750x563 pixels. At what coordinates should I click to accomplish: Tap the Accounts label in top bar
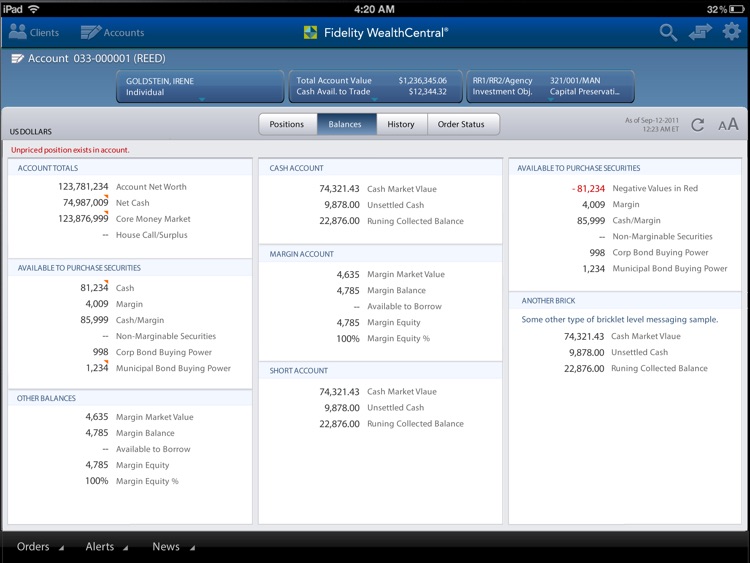(124, 33)
